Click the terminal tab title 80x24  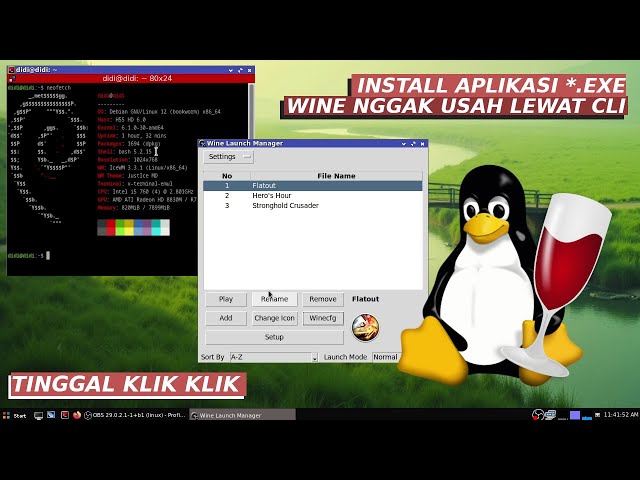click(137, 78)
